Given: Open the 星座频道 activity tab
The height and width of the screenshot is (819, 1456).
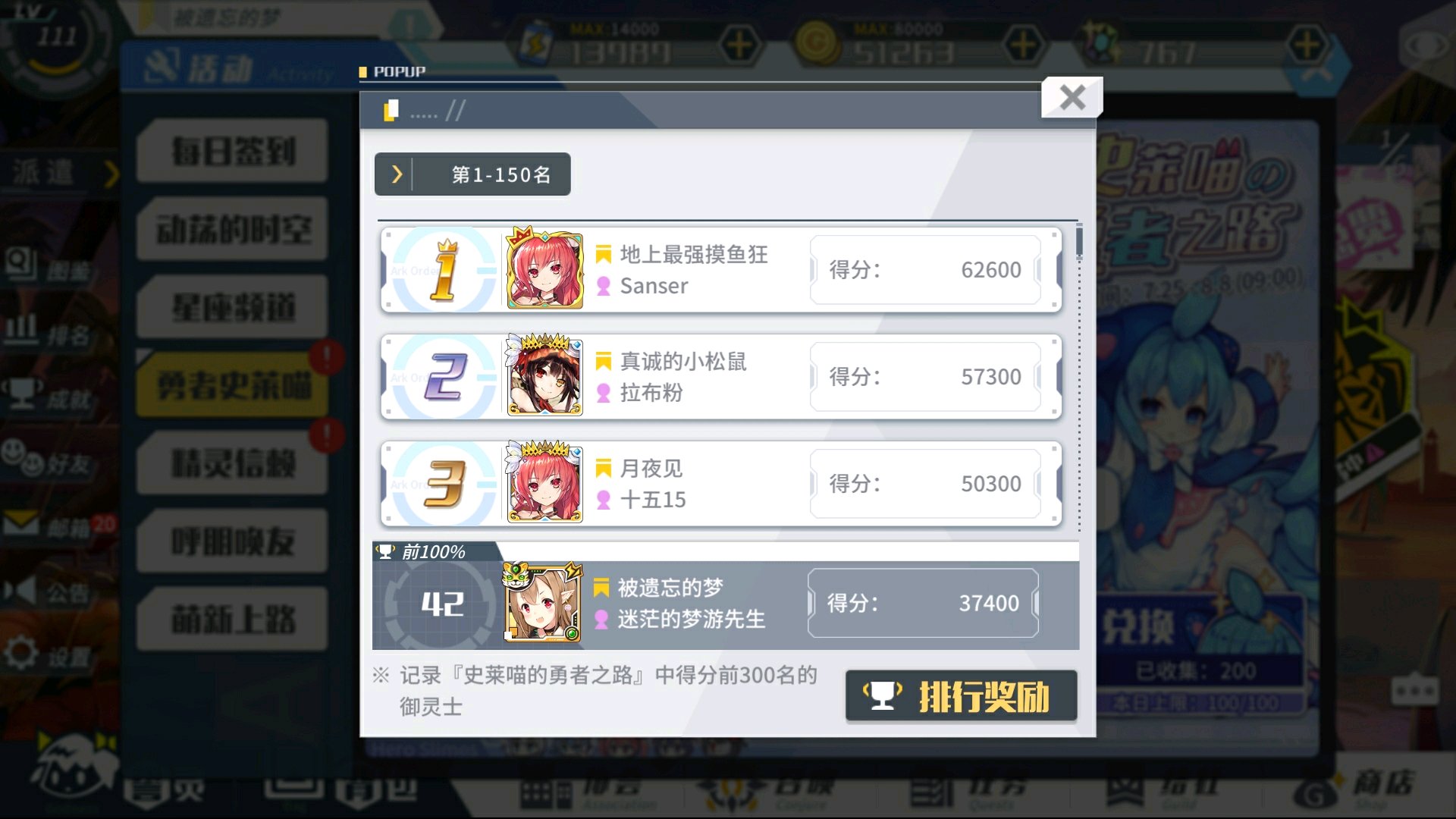Looking at the screenshot, I should pos(233,307).
